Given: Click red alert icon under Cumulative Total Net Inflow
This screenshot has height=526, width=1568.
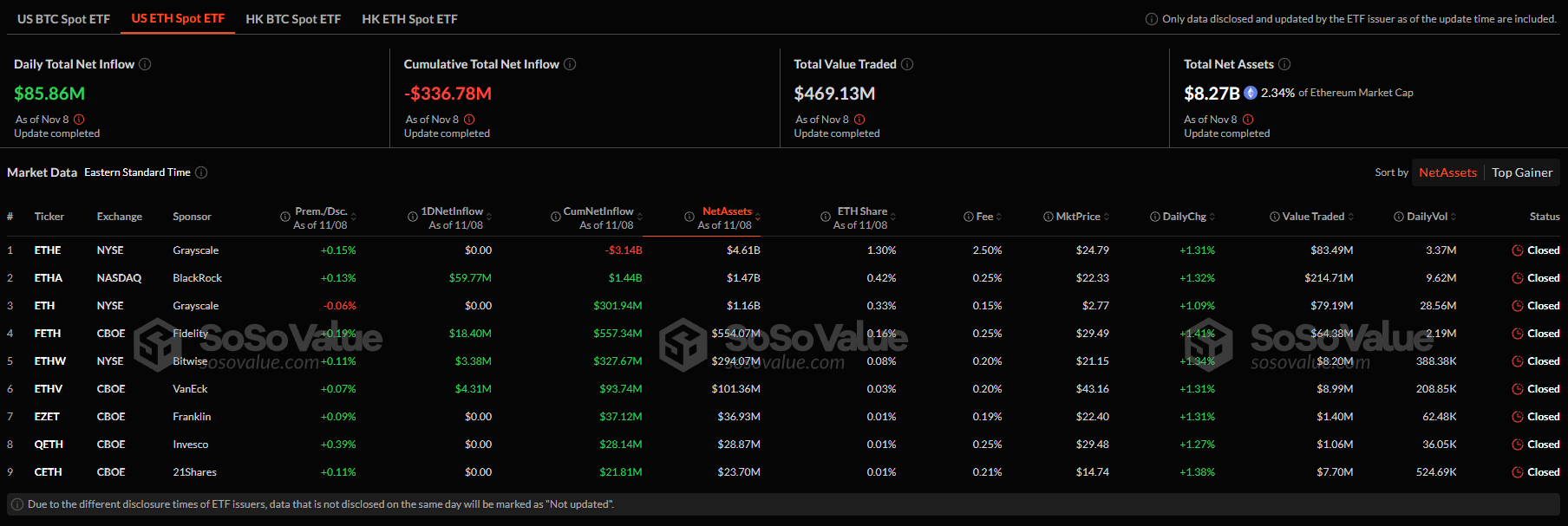Looking at the screenshot, I should [x=469, y=120].
